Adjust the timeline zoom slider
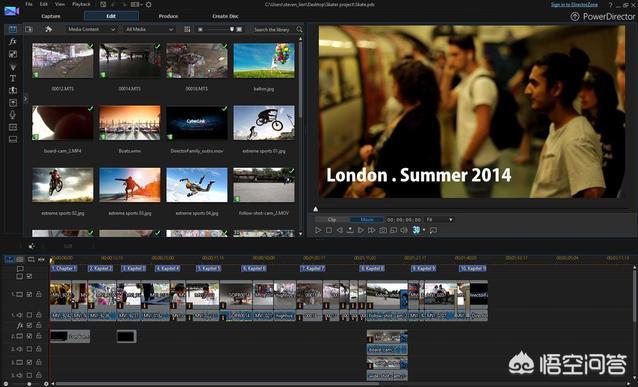The width and height of the screenshot is (638, 387). [x=29, y=383]
